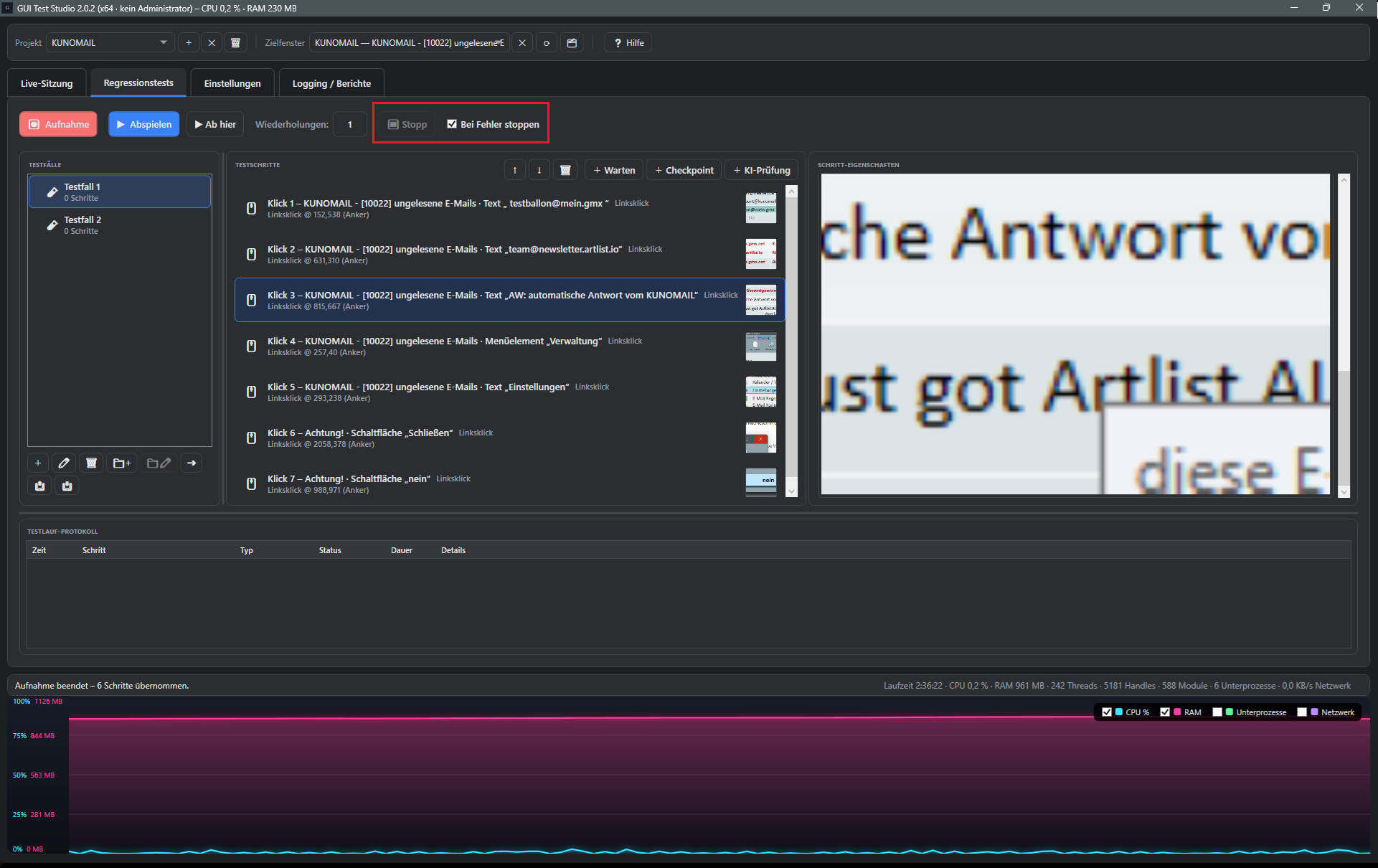
Task: Click Abspielen to play the test
Action: (x=144, y=124)
